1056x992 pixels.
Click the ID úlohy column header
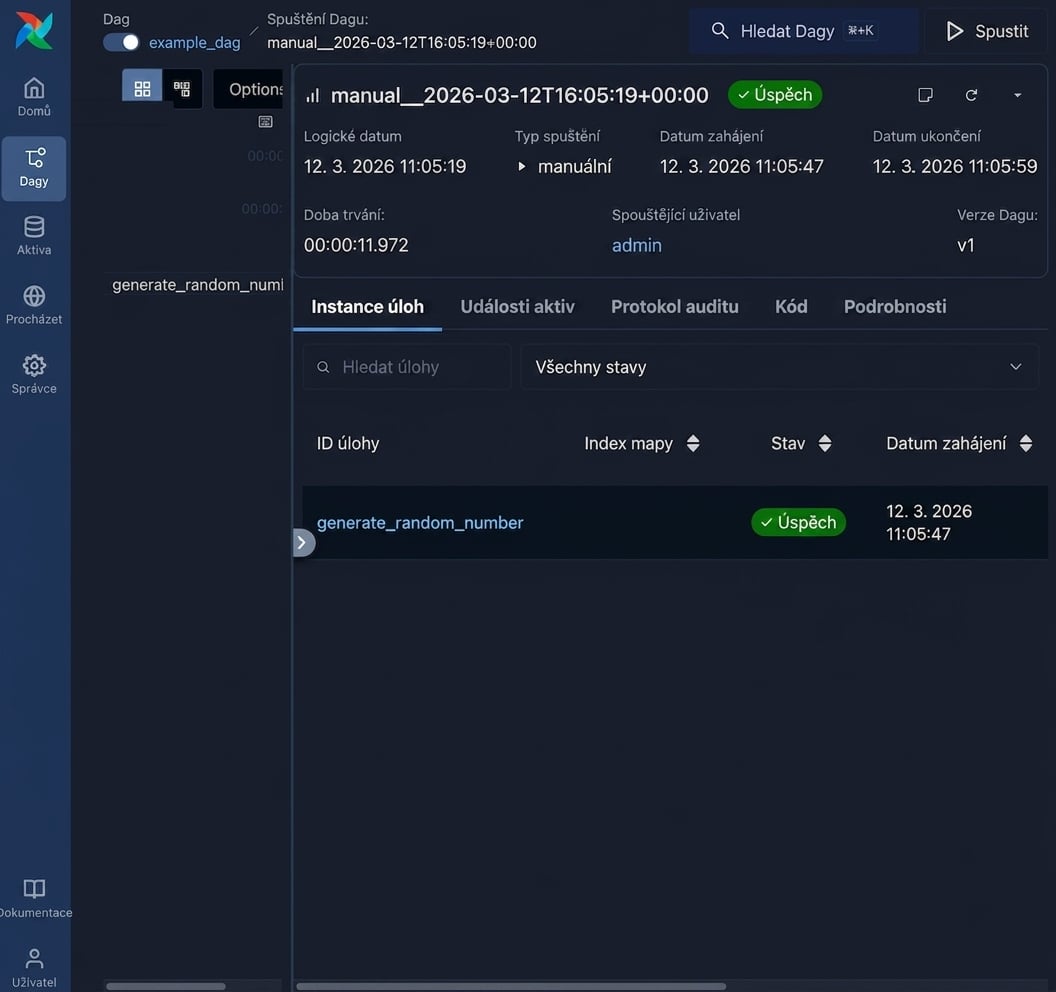[x=348, y=443]
